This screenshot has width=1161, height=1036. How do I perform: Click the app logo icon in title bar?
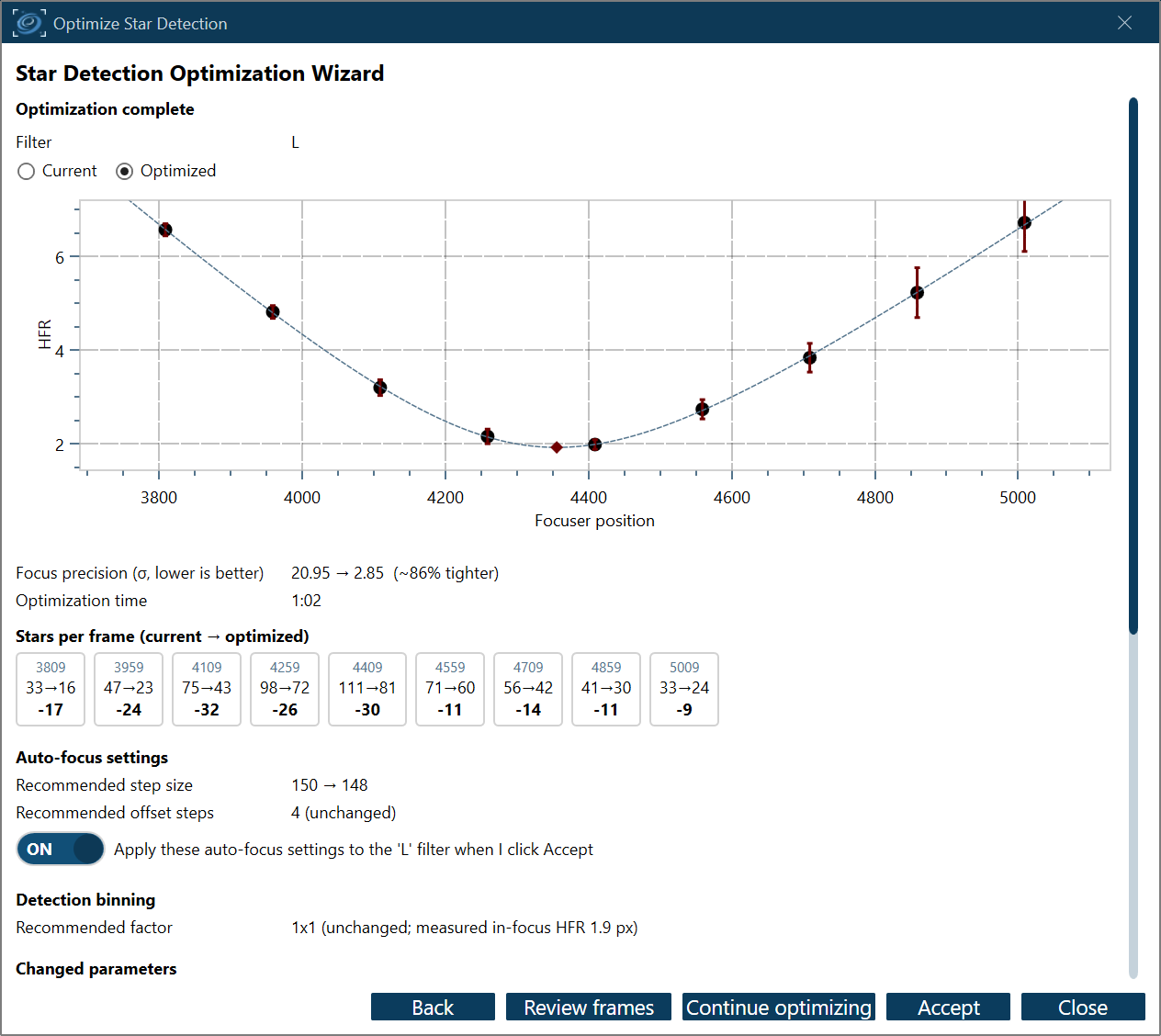[29, 23]
